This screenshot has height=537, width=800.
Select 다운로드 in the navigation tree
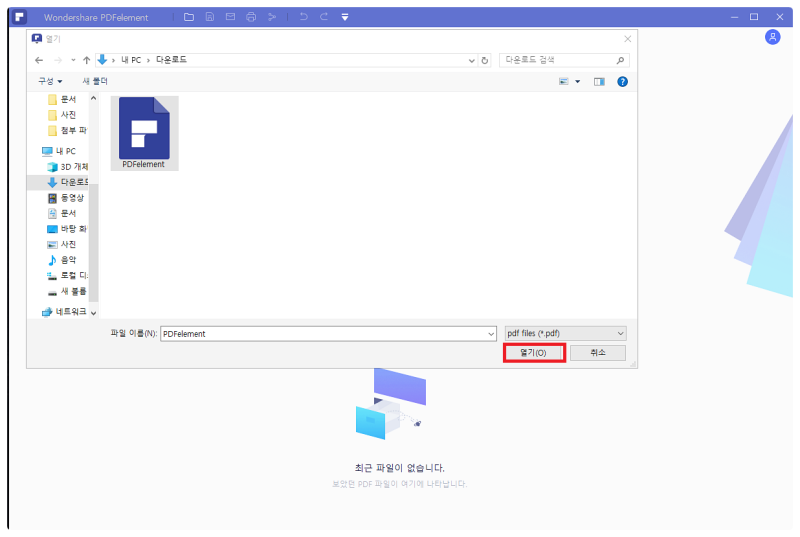[67, 182]
